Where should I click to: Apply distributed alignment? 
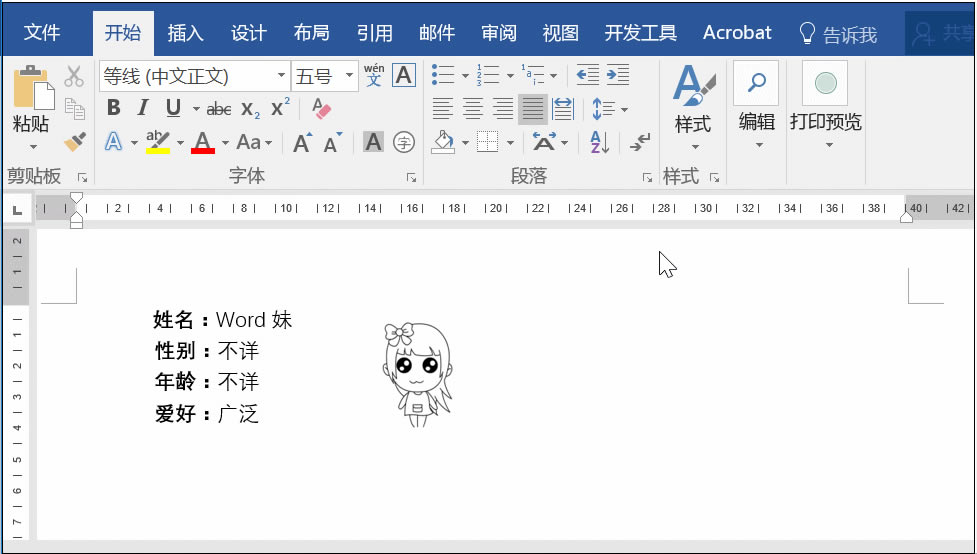(563, 108)
